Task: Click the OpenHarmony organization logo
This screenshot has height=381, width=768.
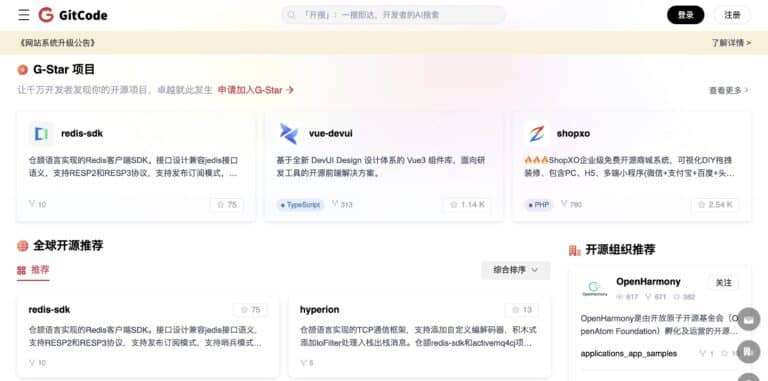Action: pyautogui.click(x=594, y=288)
